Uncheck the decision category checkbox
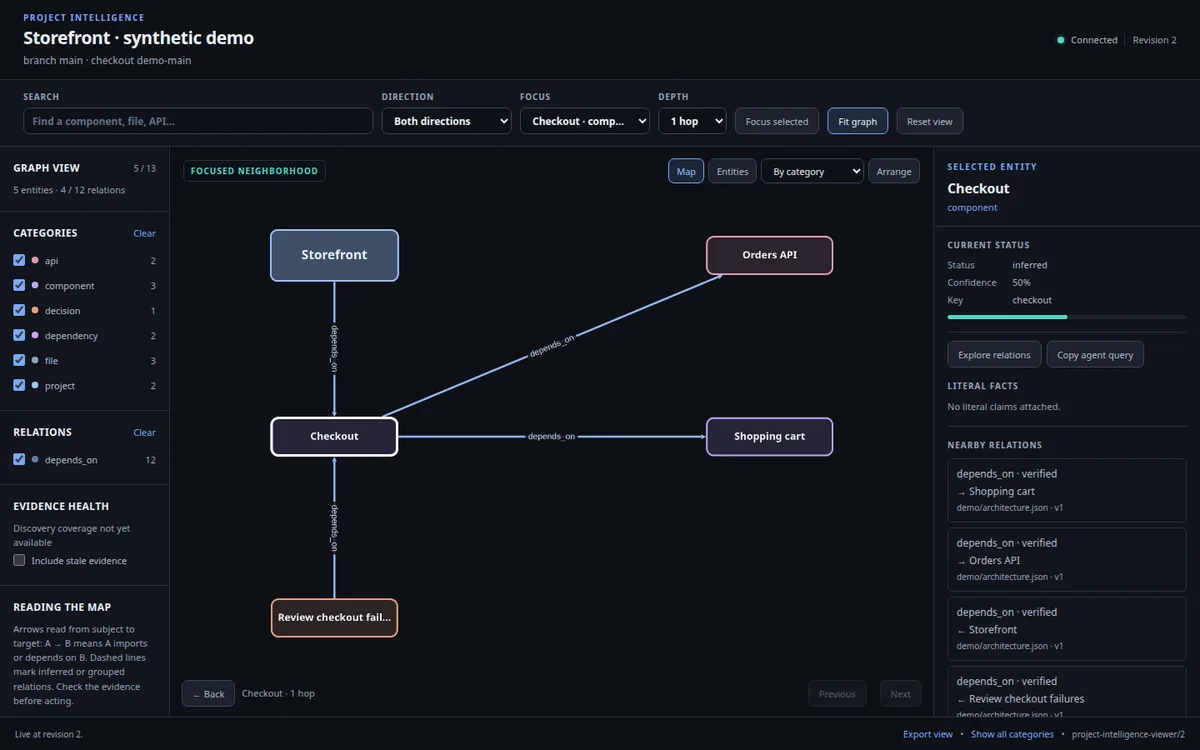Viewport: 1200px width, 750px height. tap(19, 310)
